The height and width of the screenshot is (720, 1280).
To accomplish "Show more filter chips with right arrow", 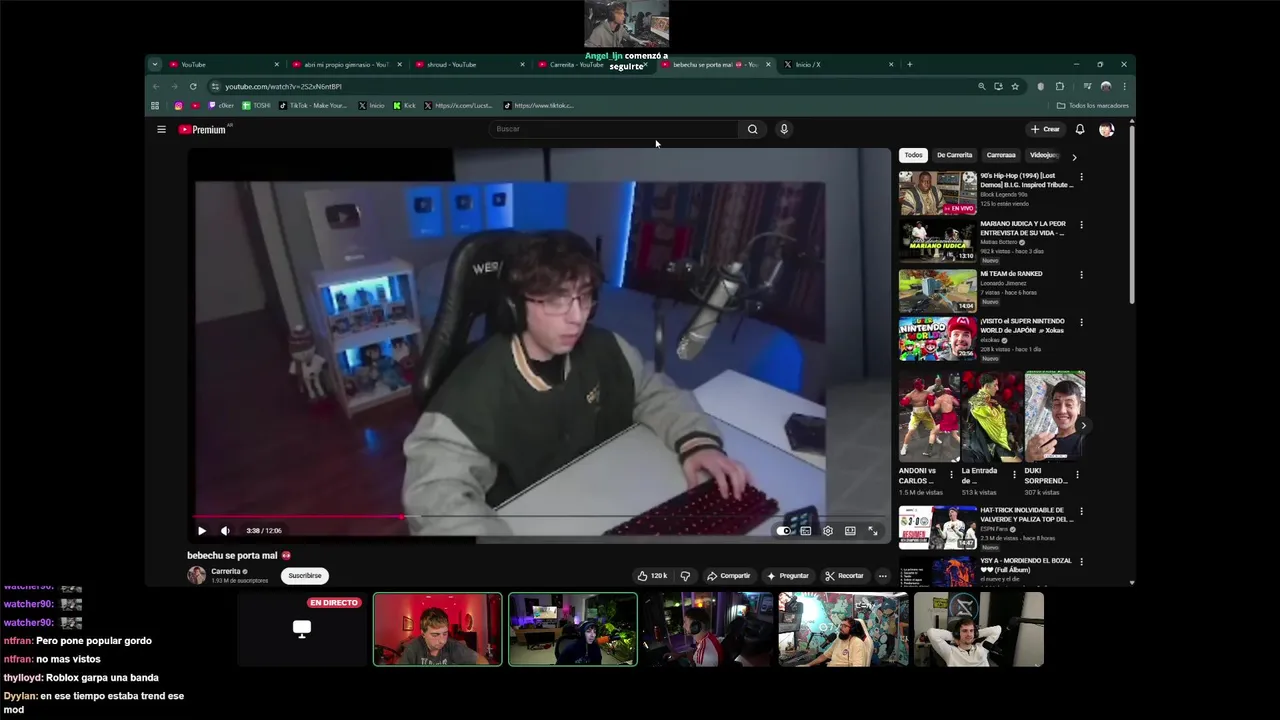I will (1074, 156).
